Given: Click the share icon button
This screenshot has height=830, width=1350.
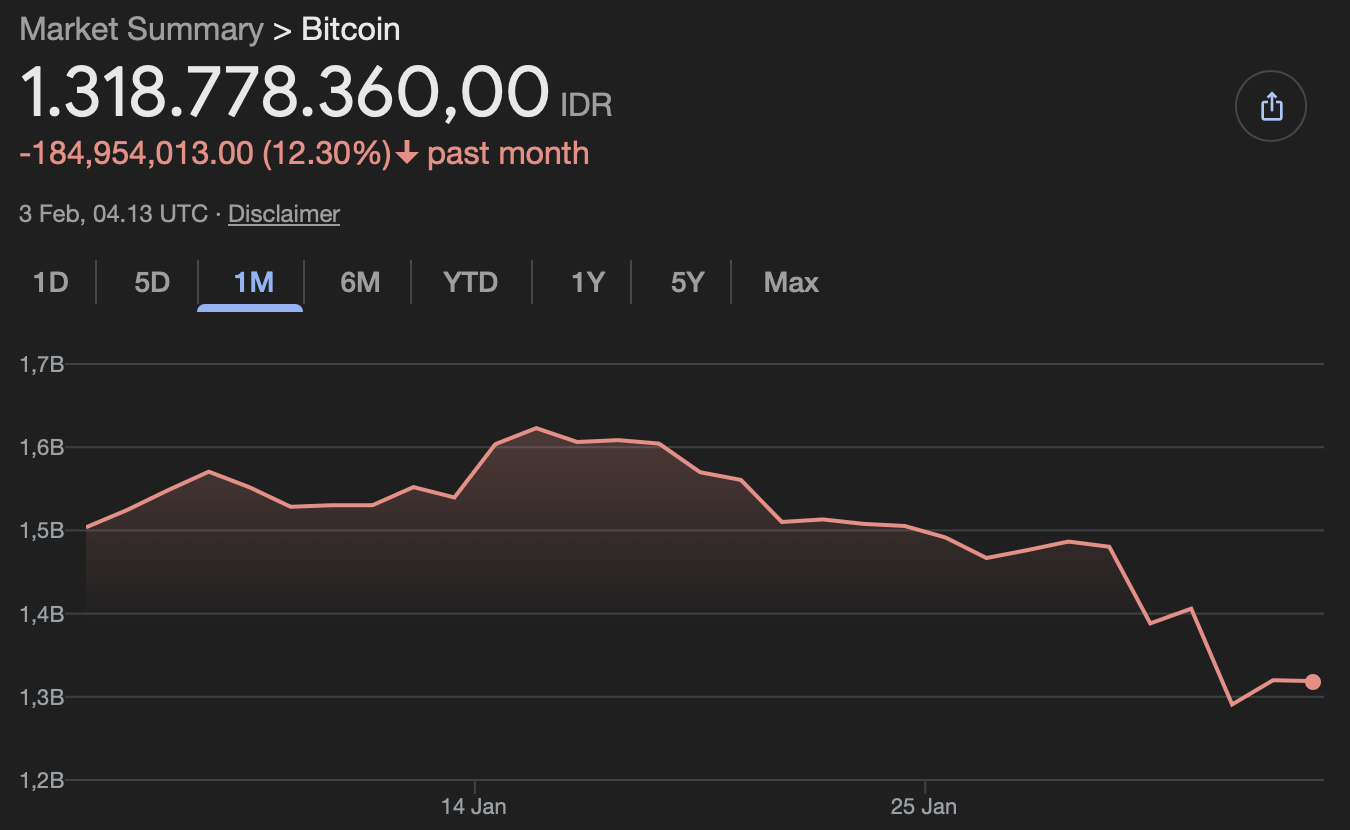Looking at the screenshot, I should (x=1271, y=106).
